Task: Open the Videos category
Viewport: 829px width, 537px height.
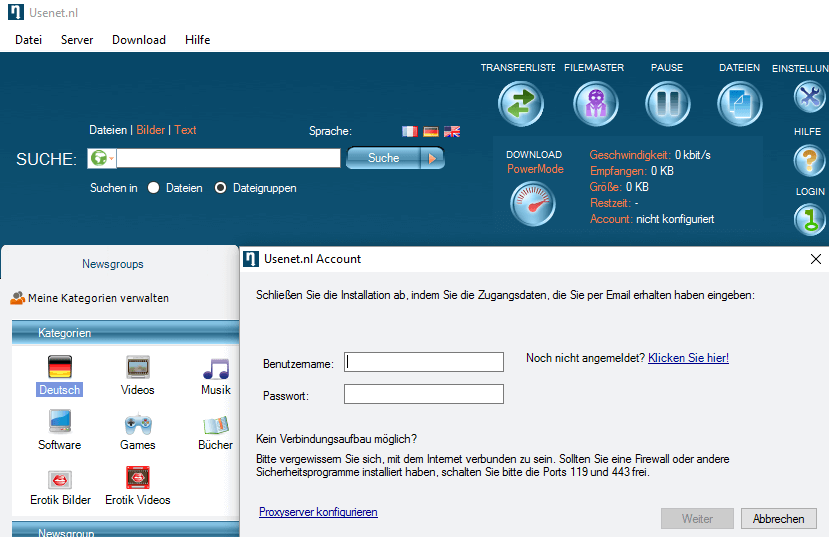Action: tap(137, 376)
